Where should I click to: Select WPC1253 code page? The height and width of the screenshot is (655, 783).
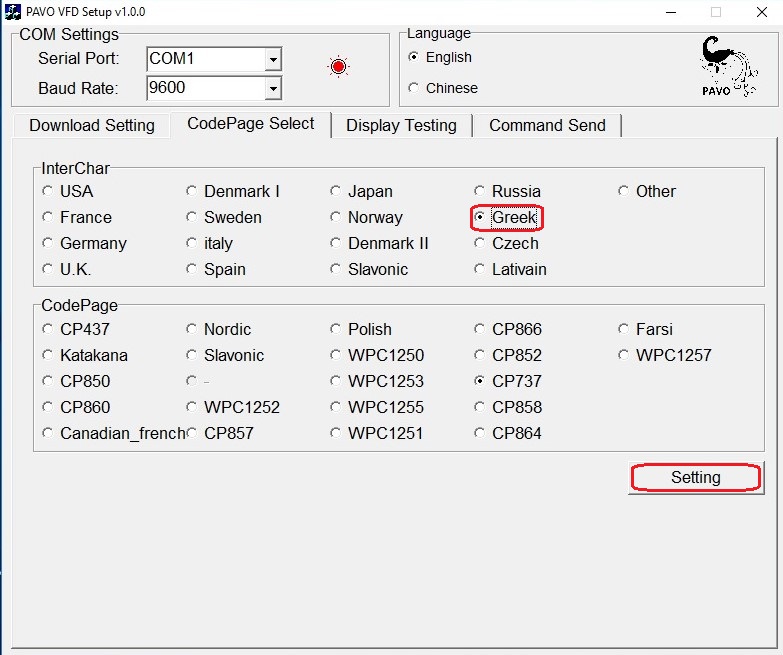tap(377, 381)
